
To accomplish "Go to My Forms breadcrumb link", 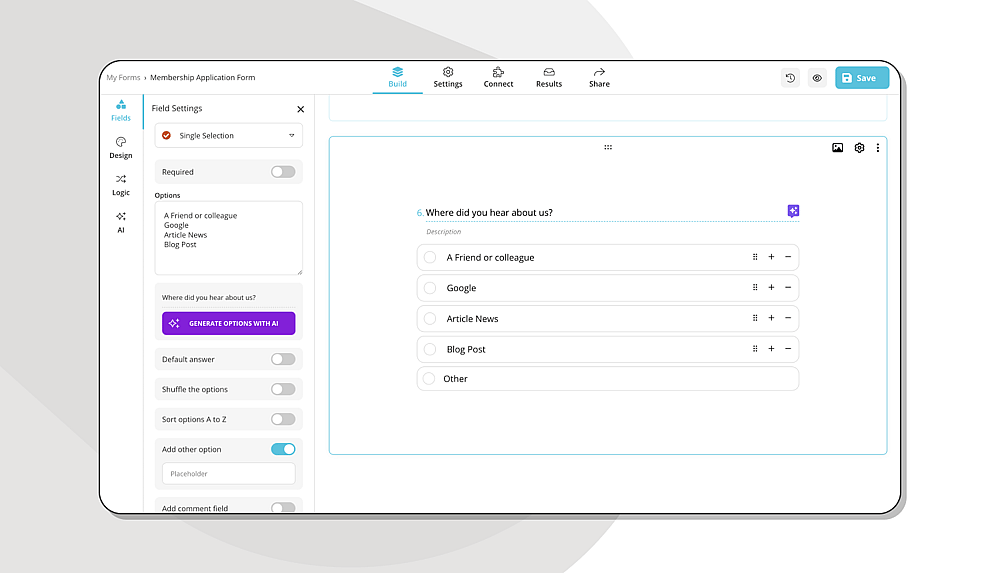I will coord(123,77).
